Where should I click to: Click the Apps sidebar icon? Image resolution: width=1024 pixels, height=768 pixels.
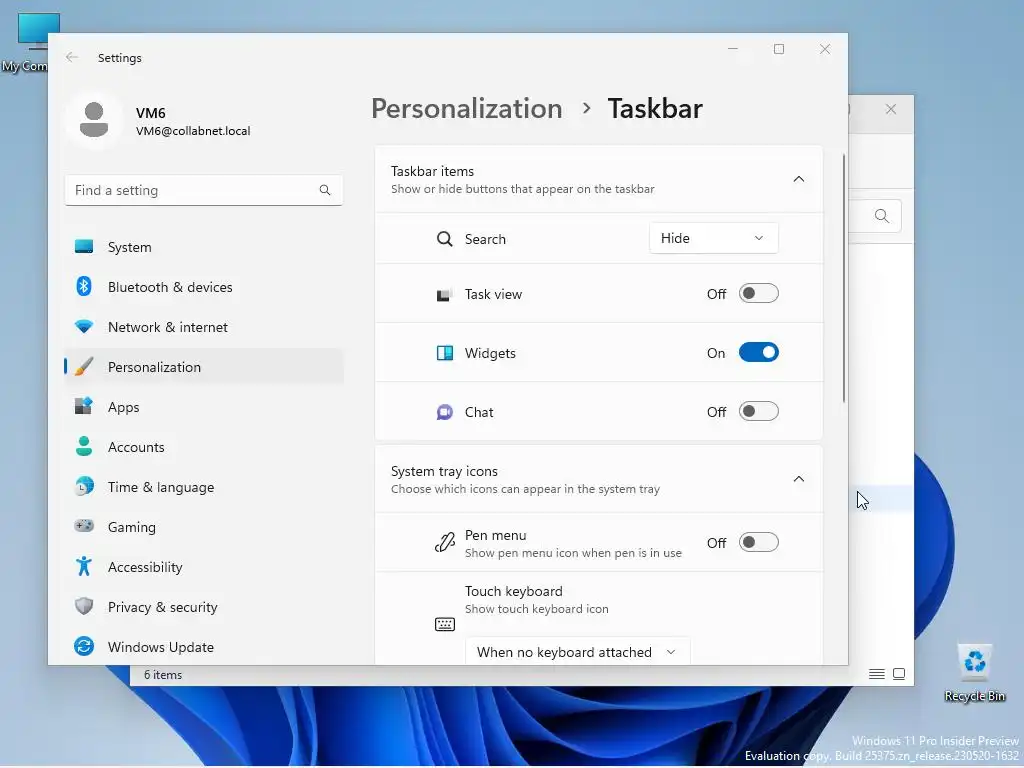84,406
